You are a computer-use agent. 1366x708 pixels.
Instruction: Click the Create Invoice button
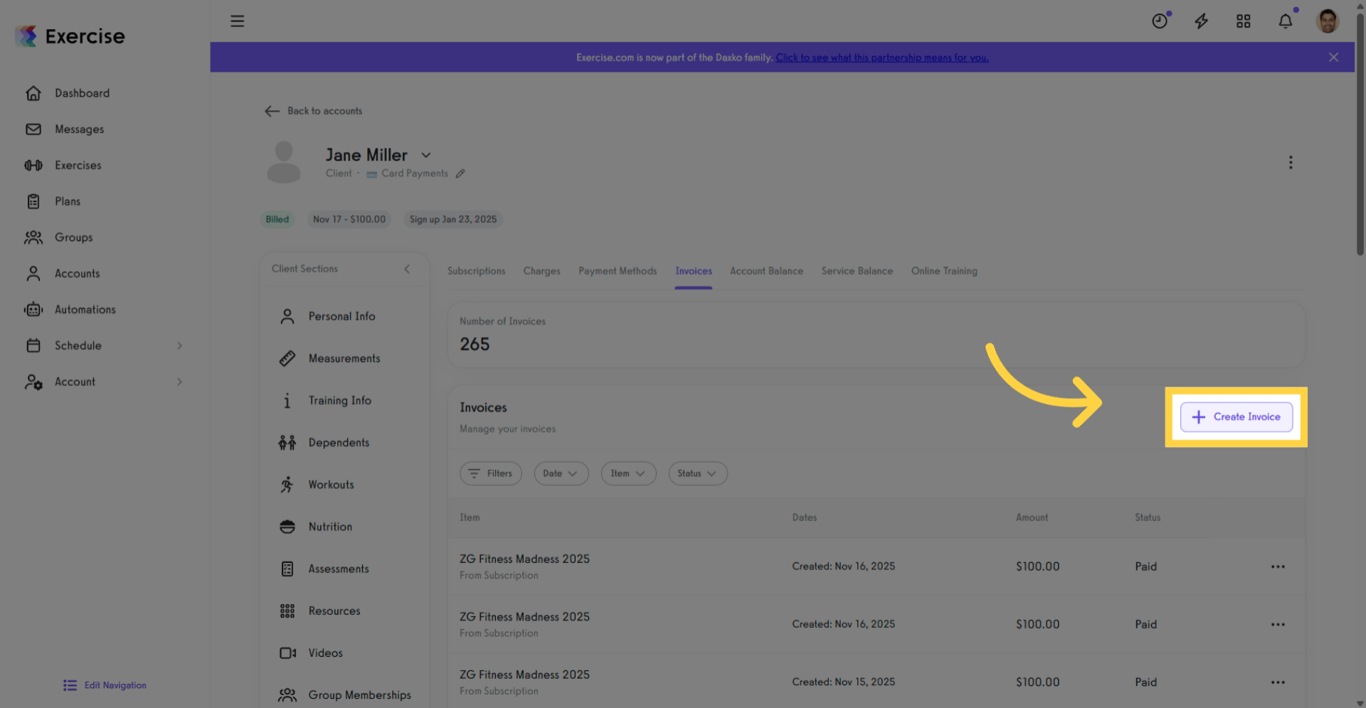(1236, 417)
